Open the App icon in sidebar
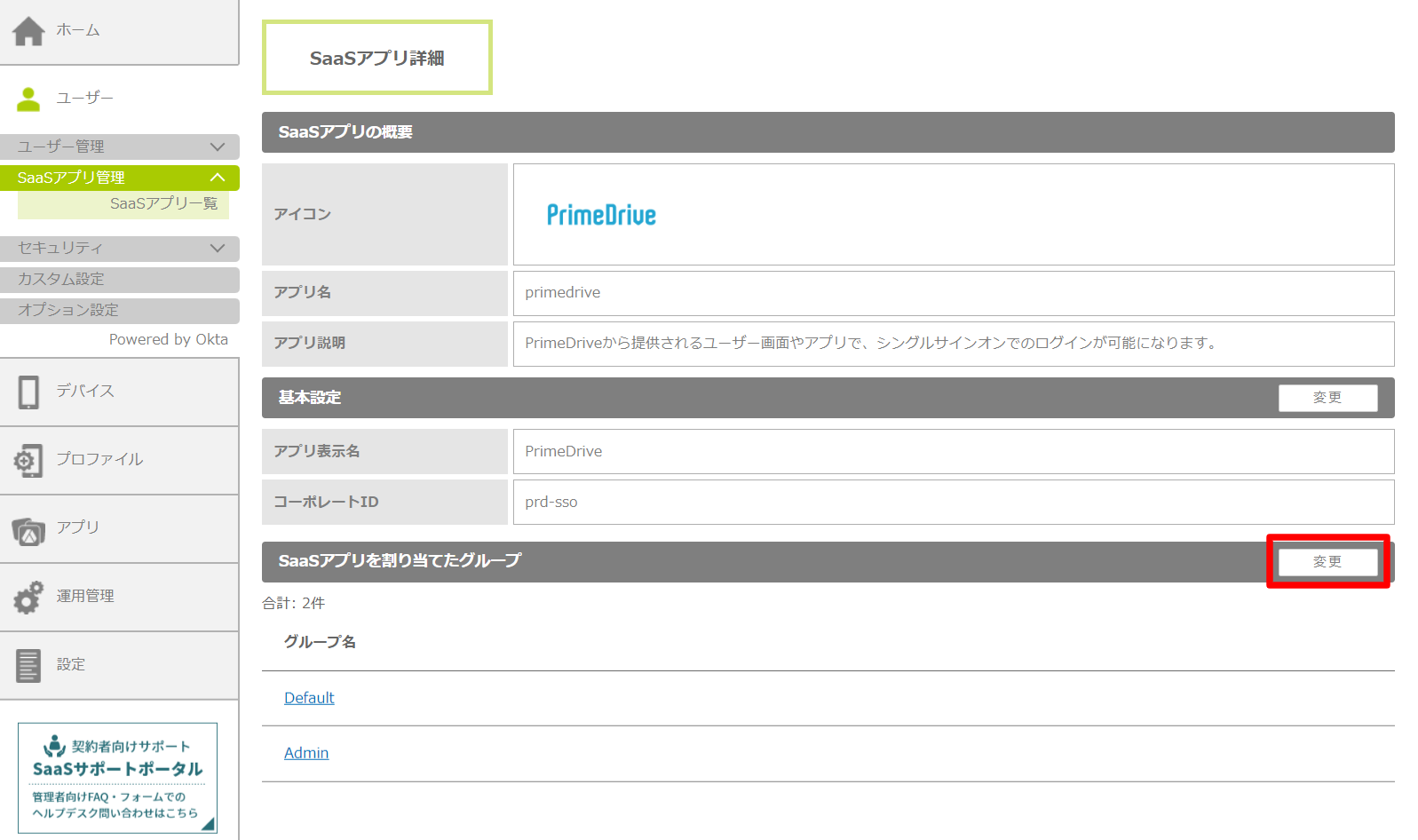Image resolution: width=1418 pixels, height=840 pixels. pos(28,529)
